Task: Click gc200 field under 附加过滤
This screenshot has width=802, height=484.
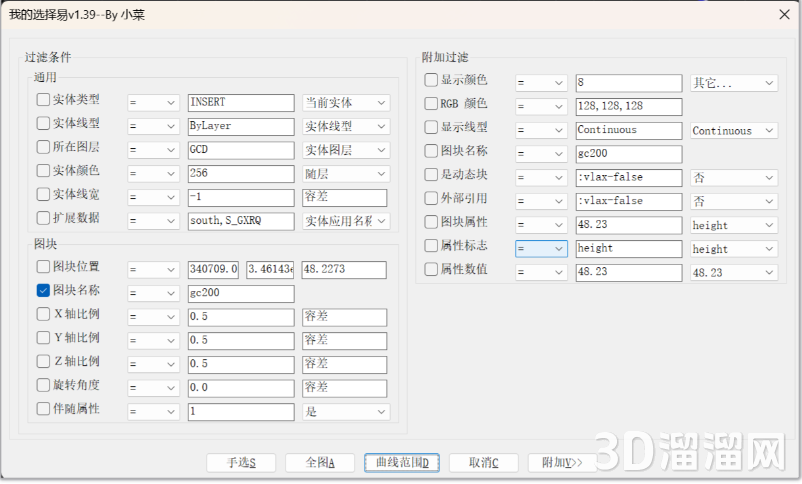Action: [x=629, y=154]
